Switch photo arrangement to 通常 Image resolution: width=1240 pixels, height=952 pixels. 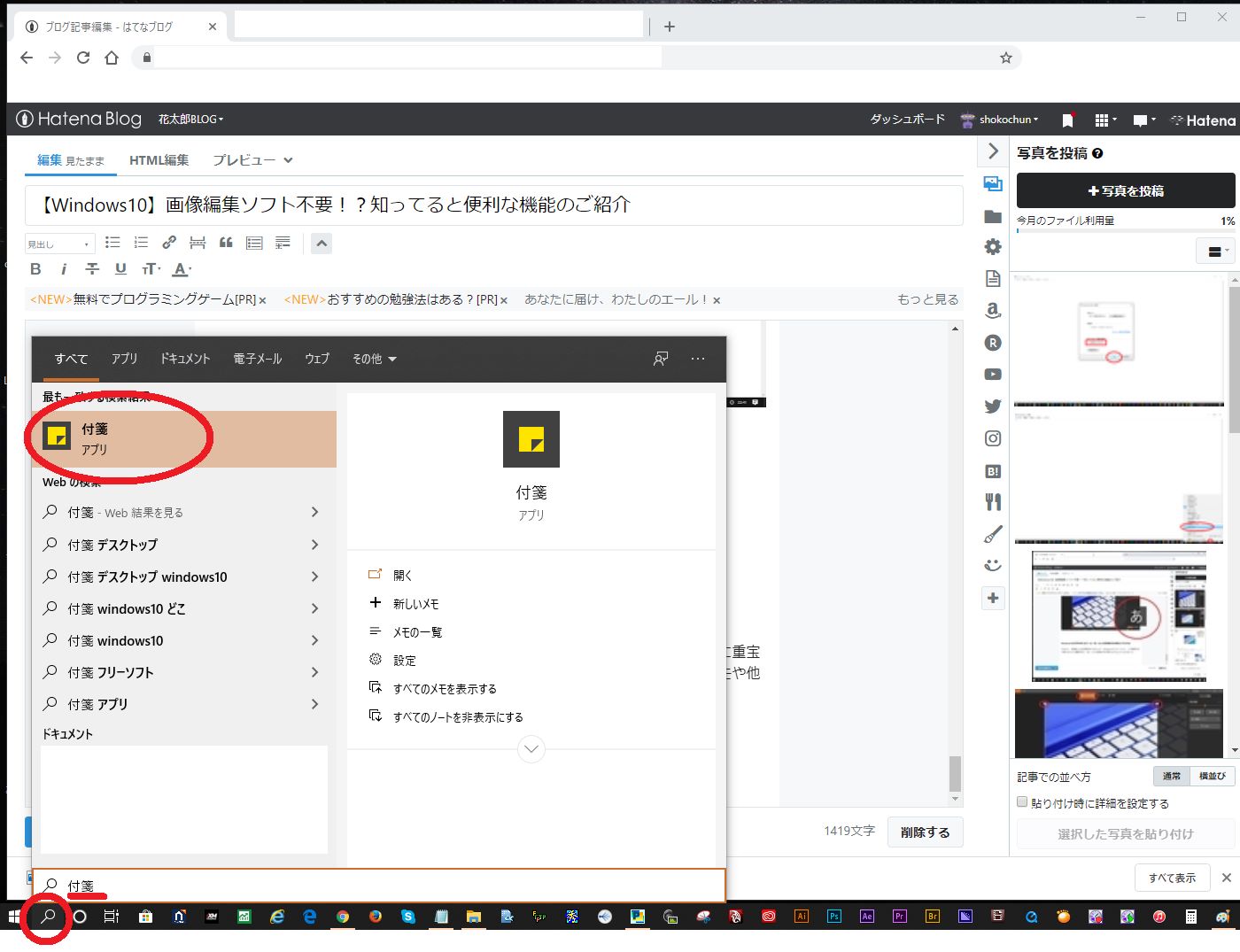pyautogui.click(x=1171, y=776)
